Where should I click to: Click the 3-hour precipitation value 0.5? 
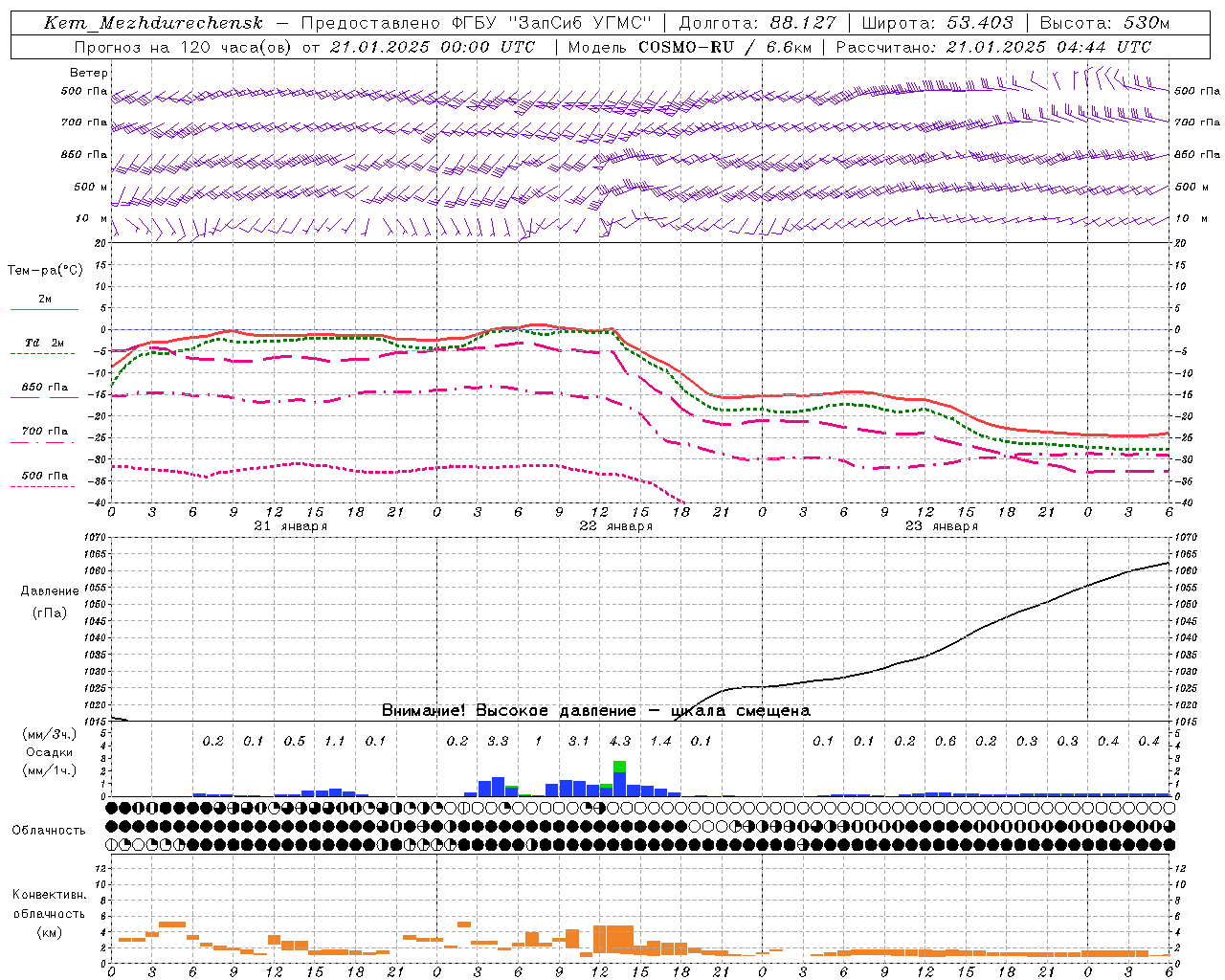(x=295, y=741)
